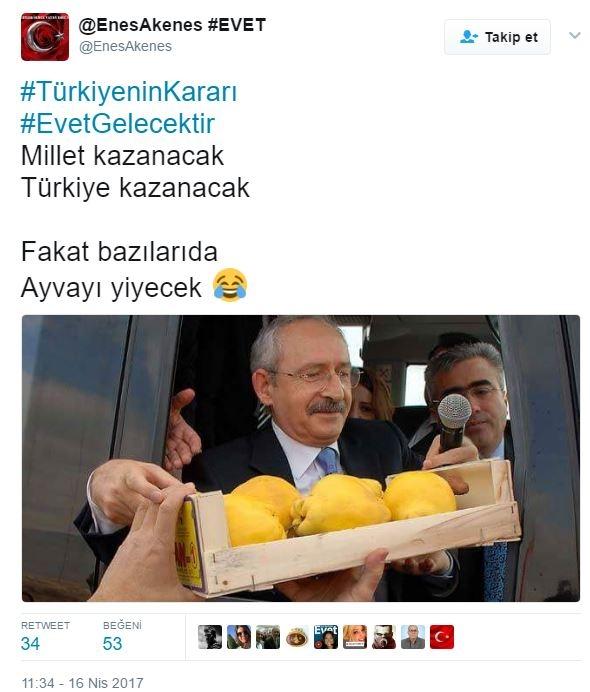View the 34 retweets list
Image resolution: width=590 pixels, height=692 pixels.
click(x=45, y=636)
